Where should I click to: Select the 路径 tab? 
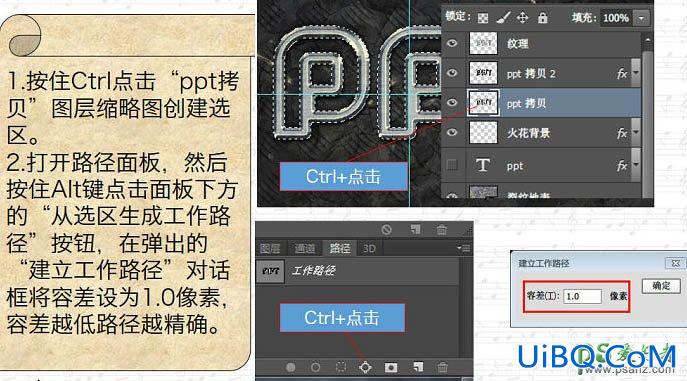(340, 248)
